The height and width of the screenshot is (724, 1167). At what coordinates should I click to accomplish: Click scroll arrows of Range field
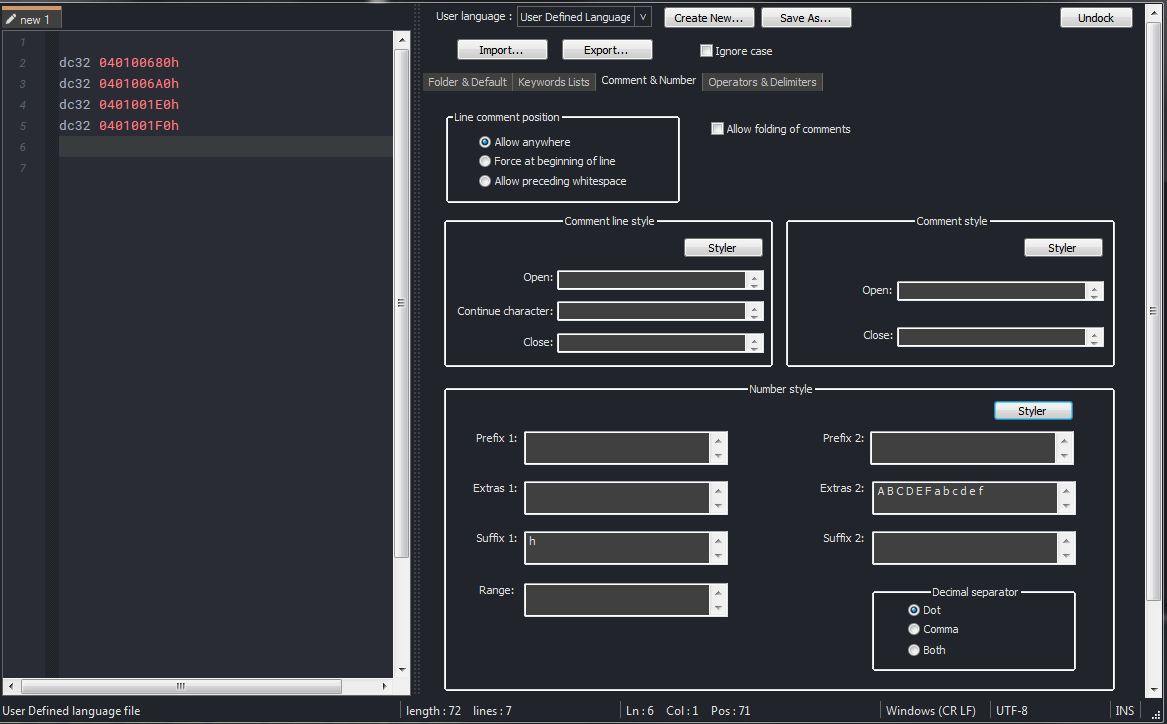pos(718,600)
